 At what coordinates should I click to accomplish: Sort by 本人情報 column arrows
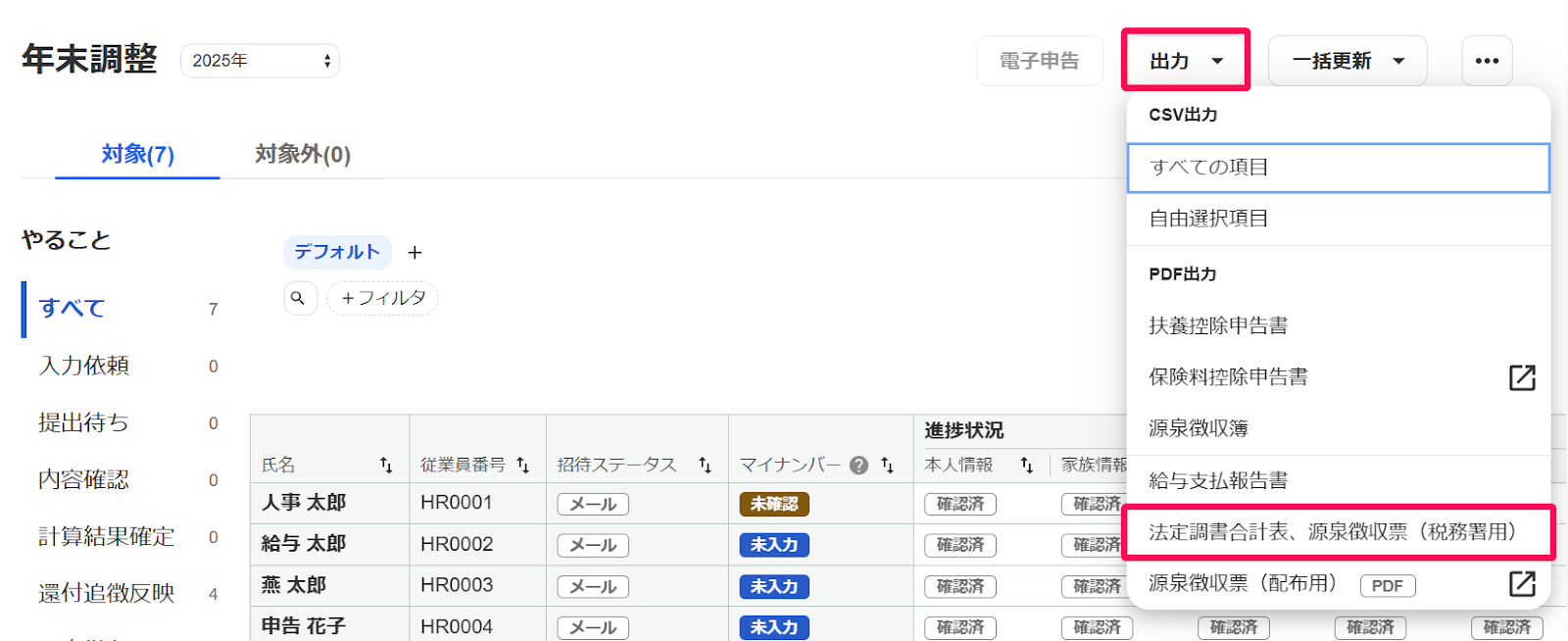(1026, 466)
